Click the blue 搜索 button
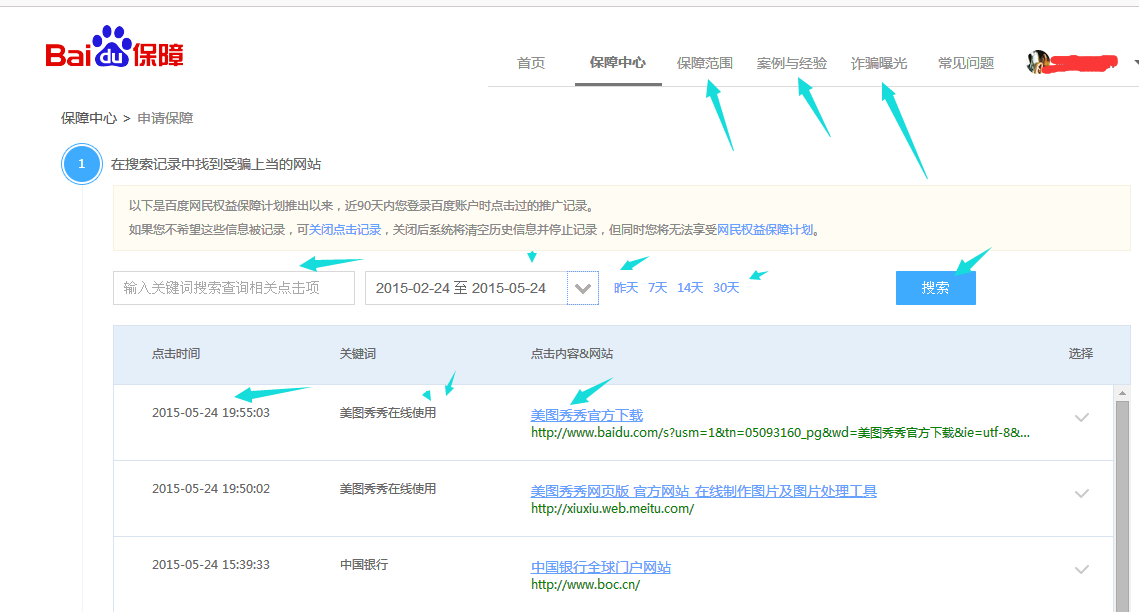This screenshot has height=612, width=1139. click(936, 288)
